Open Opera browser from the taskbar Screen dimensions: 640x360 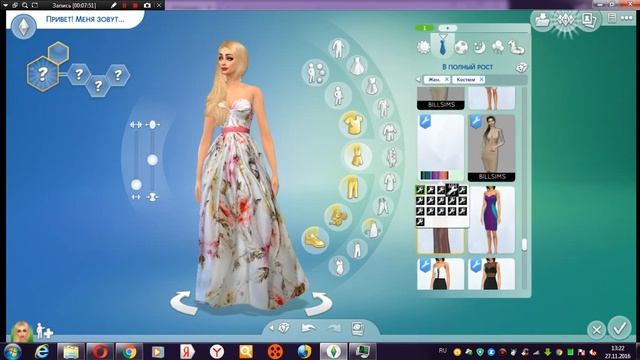[100, 351]
